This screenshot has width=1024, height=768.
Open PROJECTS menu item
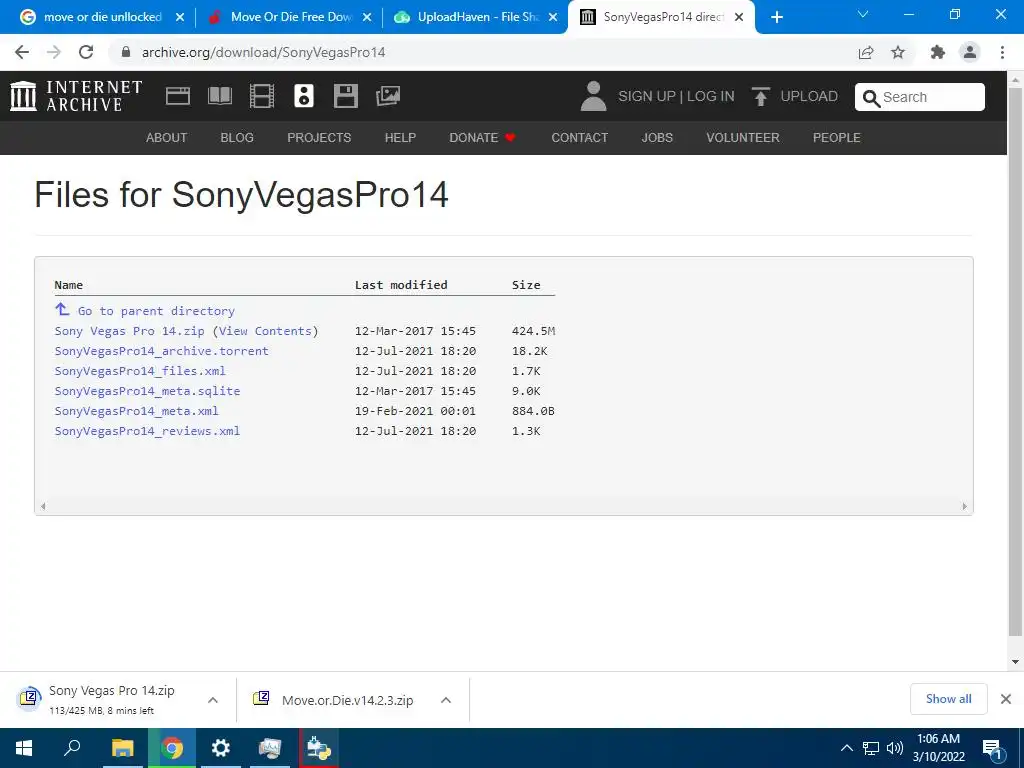[319, 138]
